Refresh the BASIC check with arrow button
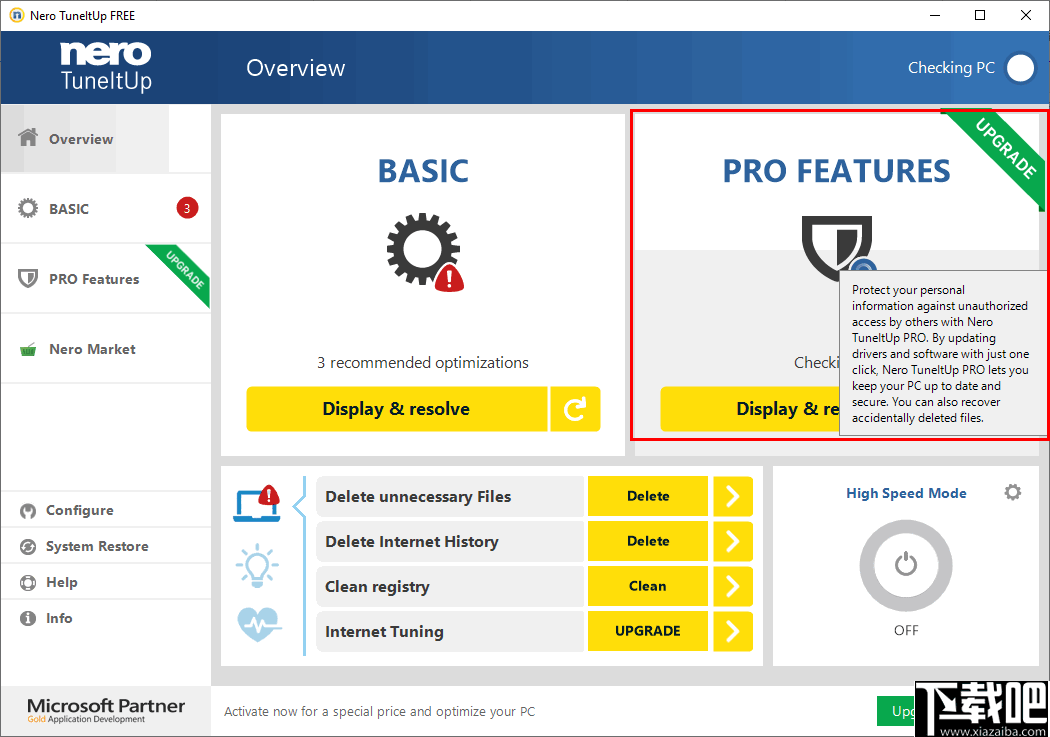1050x737 pixels. (x=575, y=409)
